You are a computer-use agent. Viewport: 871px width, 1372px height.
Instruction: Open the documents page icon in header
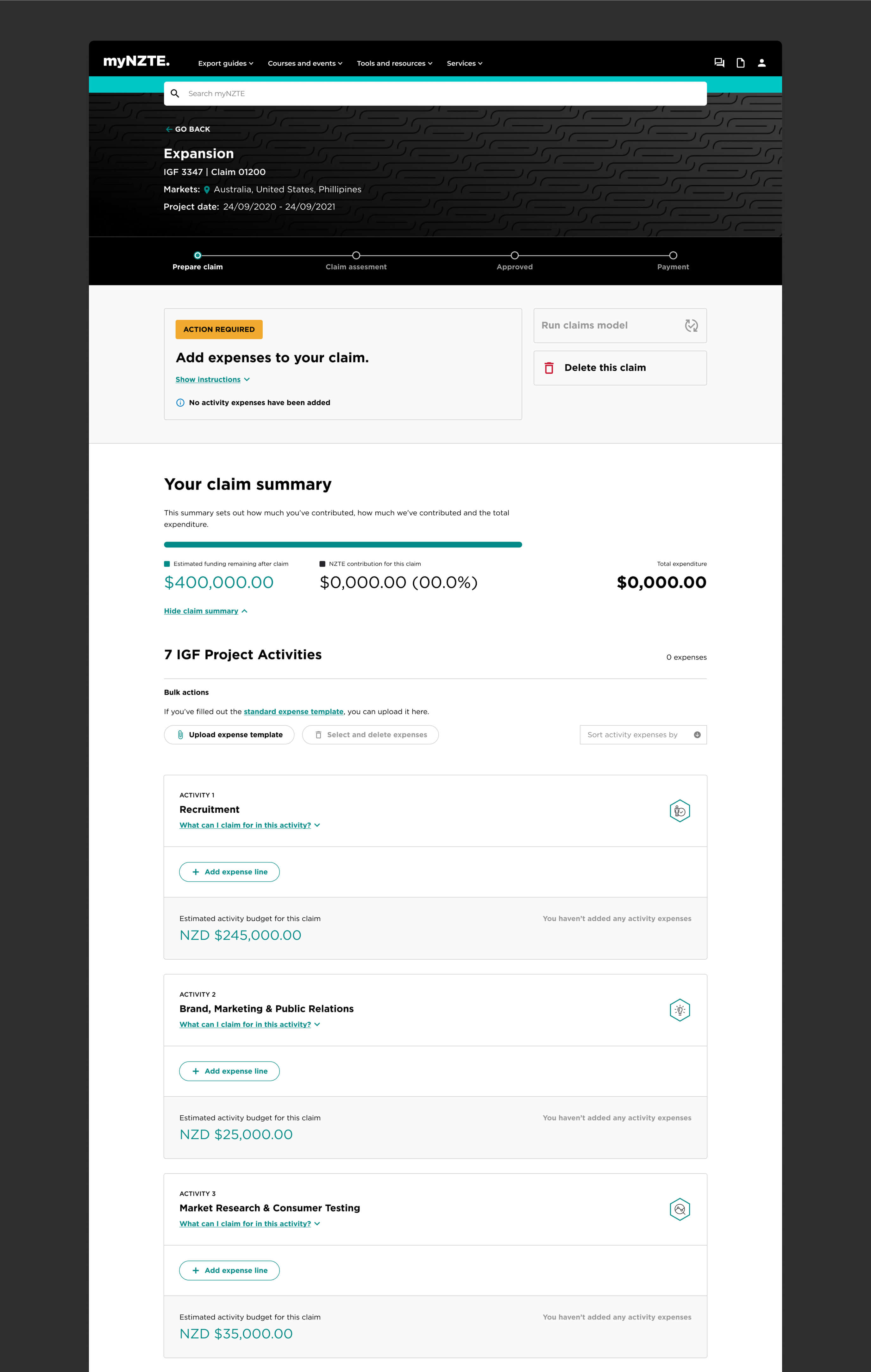[x=740, y=63]
